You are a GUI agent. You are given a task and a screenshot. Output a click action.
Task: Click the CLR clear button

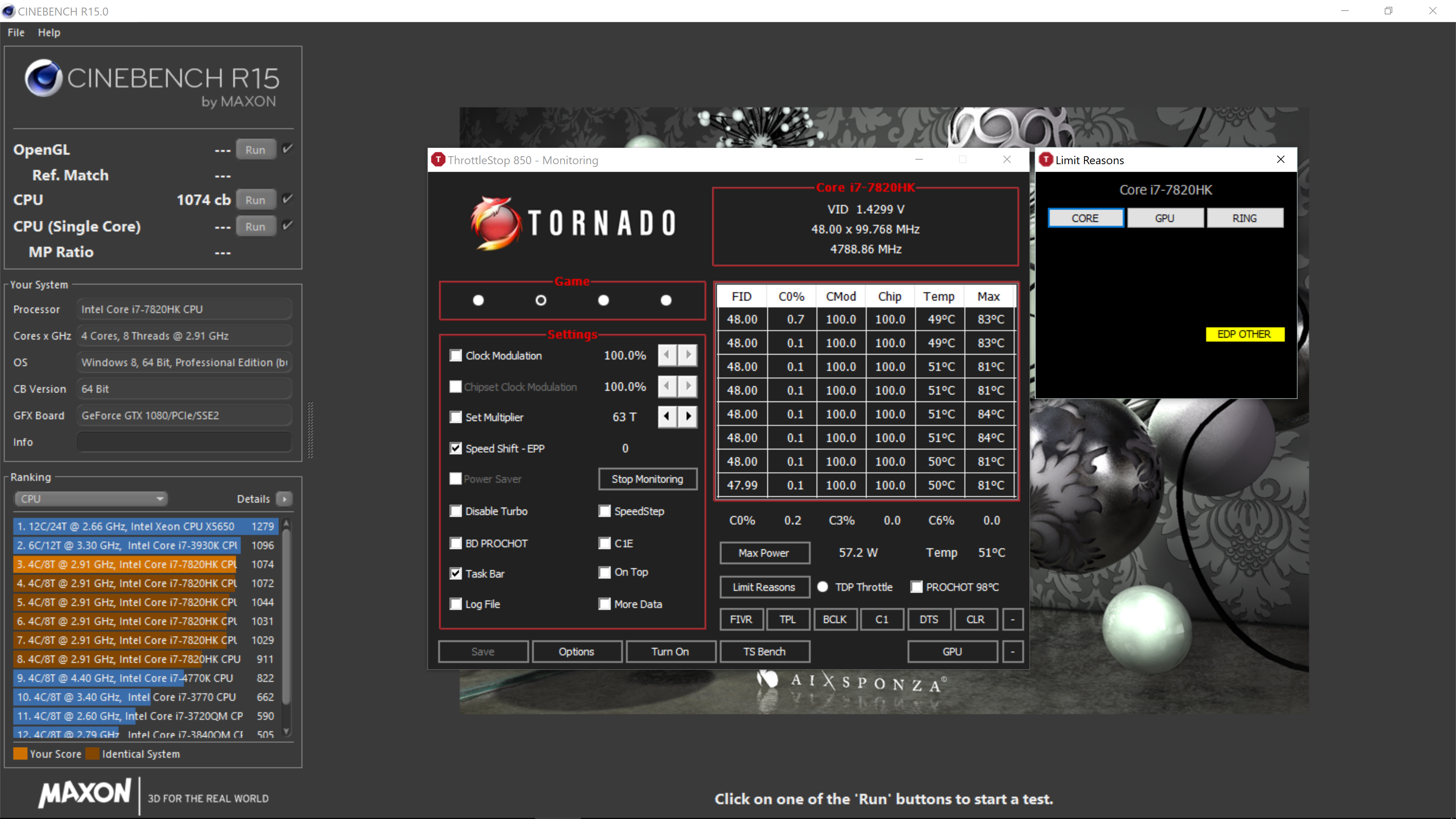pos(976,620)
